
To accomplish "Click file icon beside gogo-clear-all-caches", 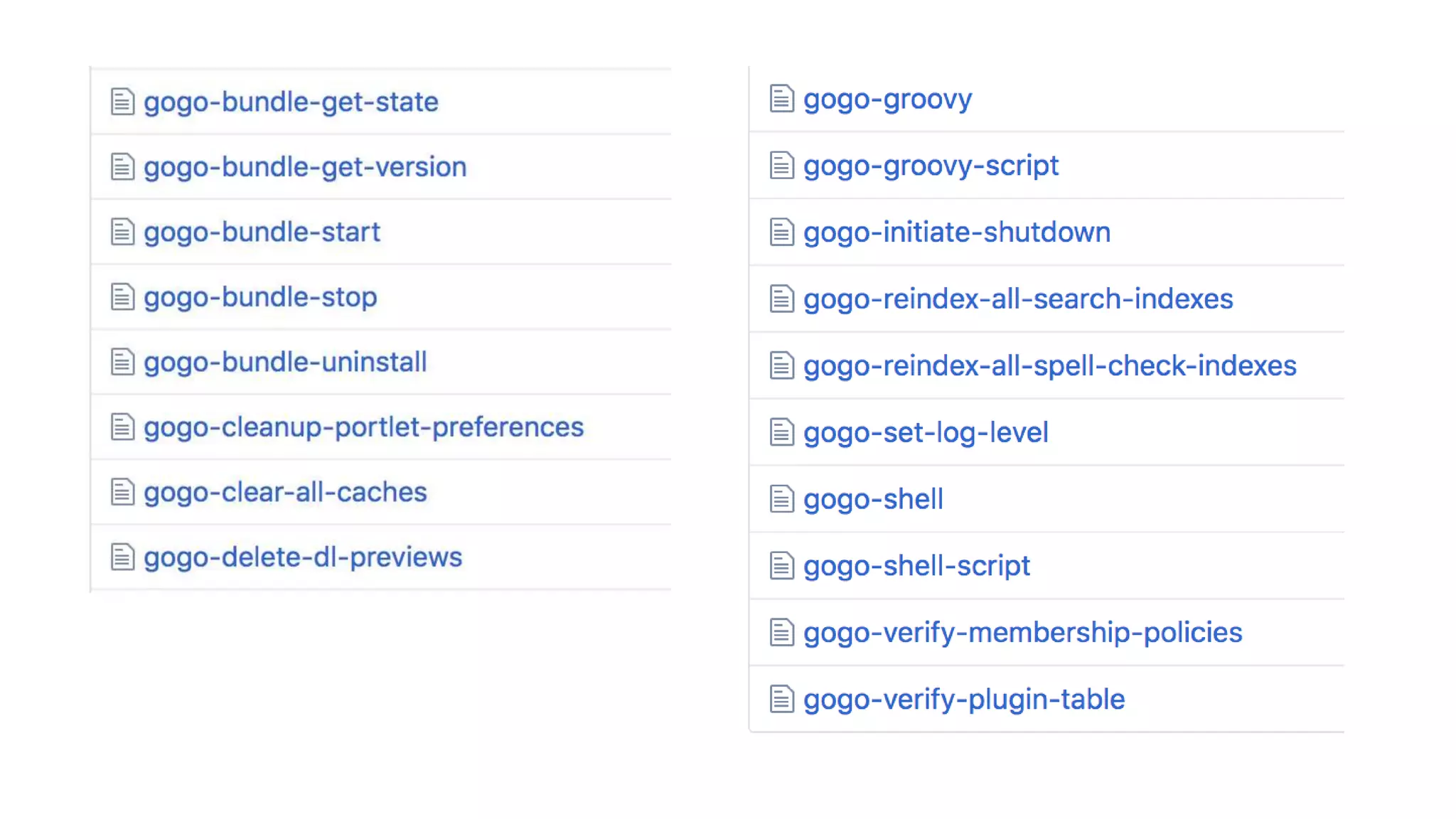I will coord(122,492).
